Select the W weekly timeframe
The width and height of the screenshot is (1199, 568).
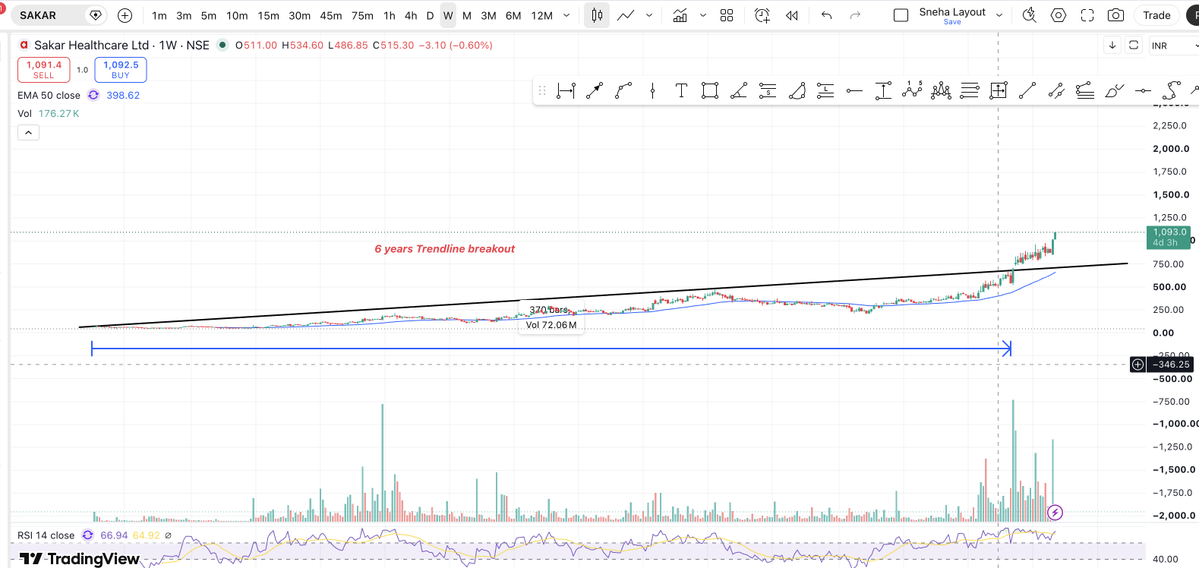448,15
